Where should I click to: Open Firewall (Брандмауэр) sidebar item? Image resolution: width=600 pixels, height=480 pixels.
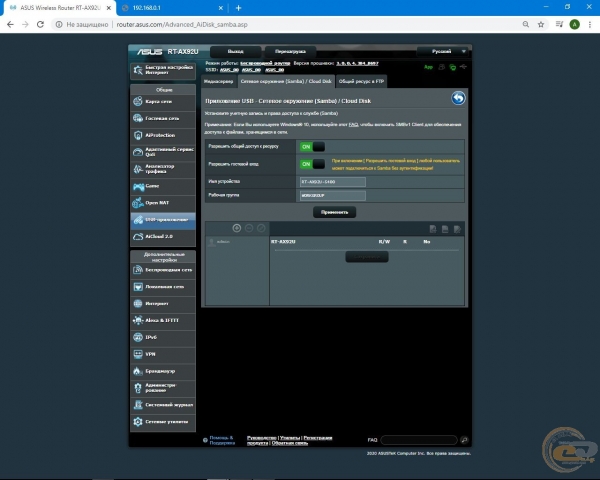163,371
